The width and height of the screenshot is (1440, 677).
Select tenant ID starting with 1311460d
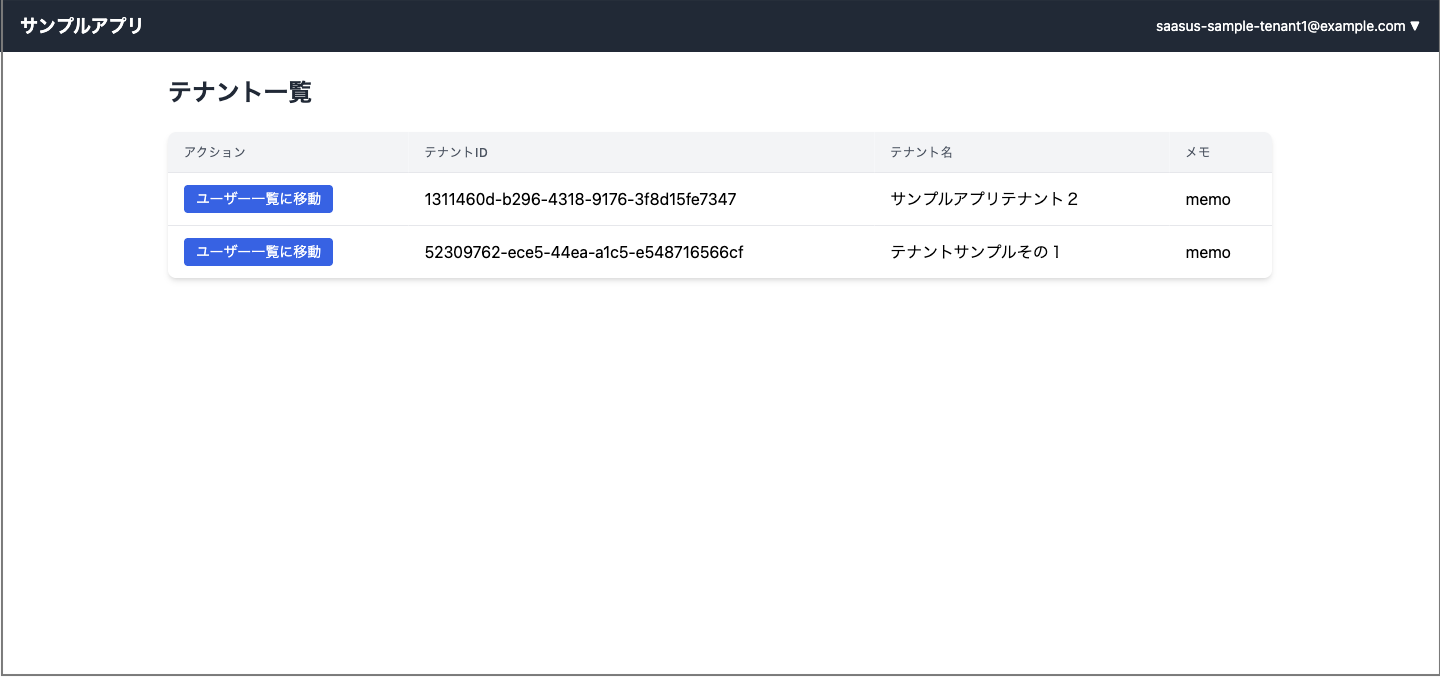click(580, 199)
